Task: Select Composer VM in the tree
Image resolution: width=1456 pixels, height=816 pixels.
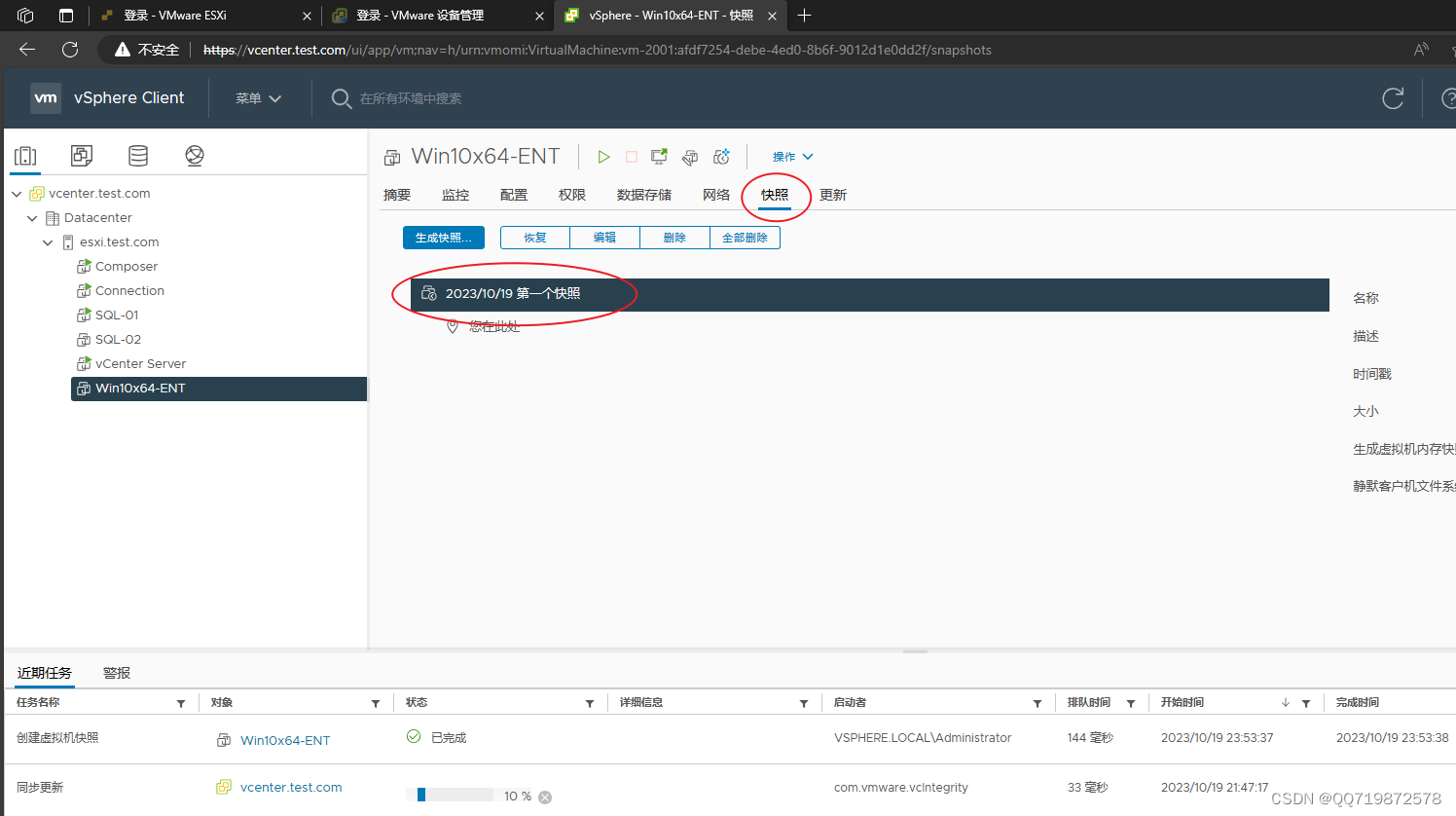Action: 127,267
